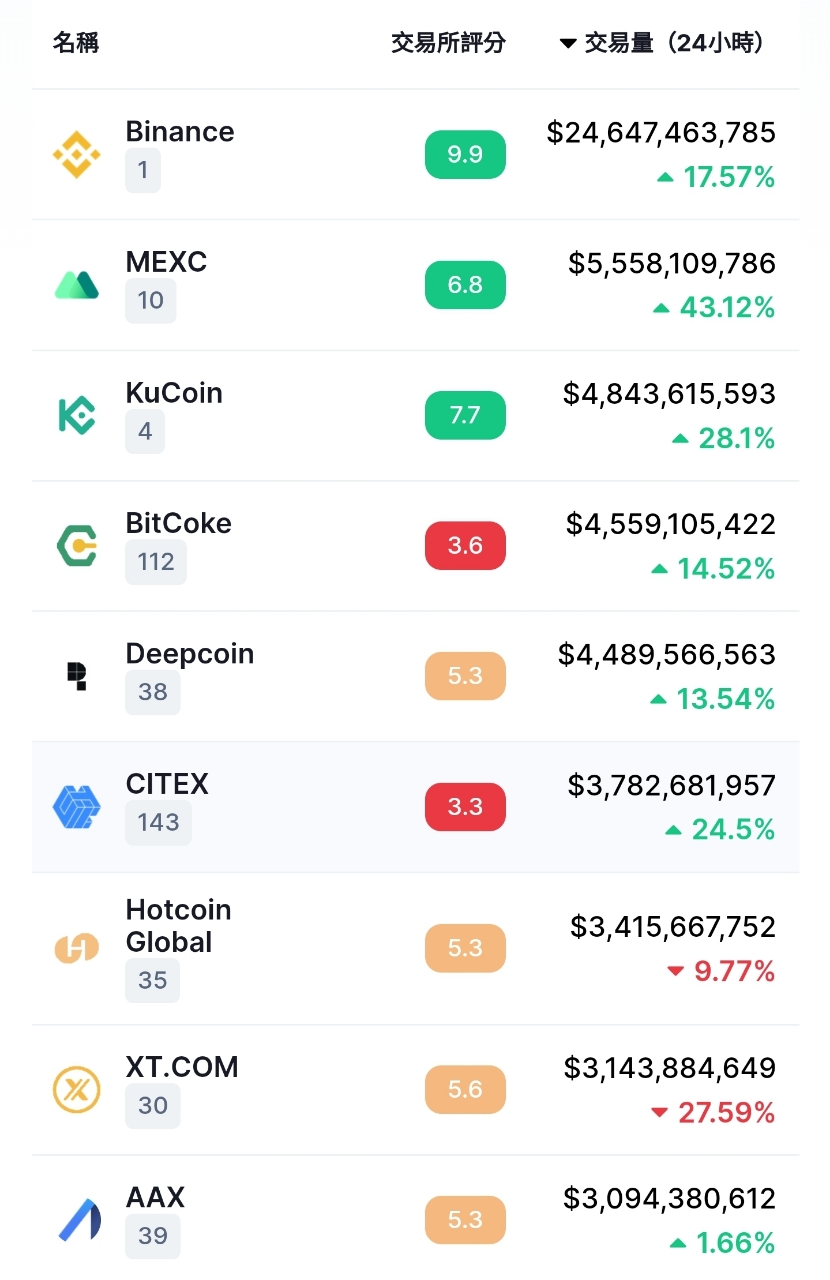
Task: Open the BitCoke logo icon
Action: 76,546
